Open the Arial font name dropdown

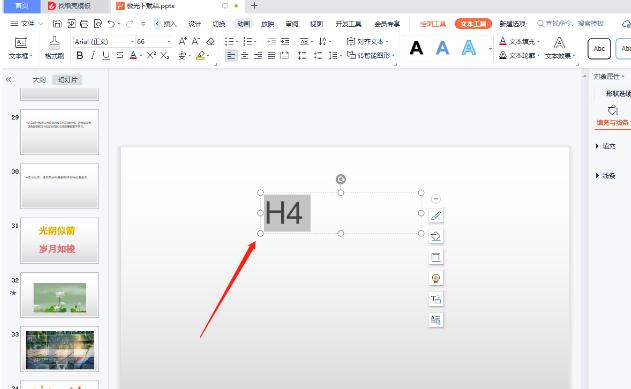(132, 41)
